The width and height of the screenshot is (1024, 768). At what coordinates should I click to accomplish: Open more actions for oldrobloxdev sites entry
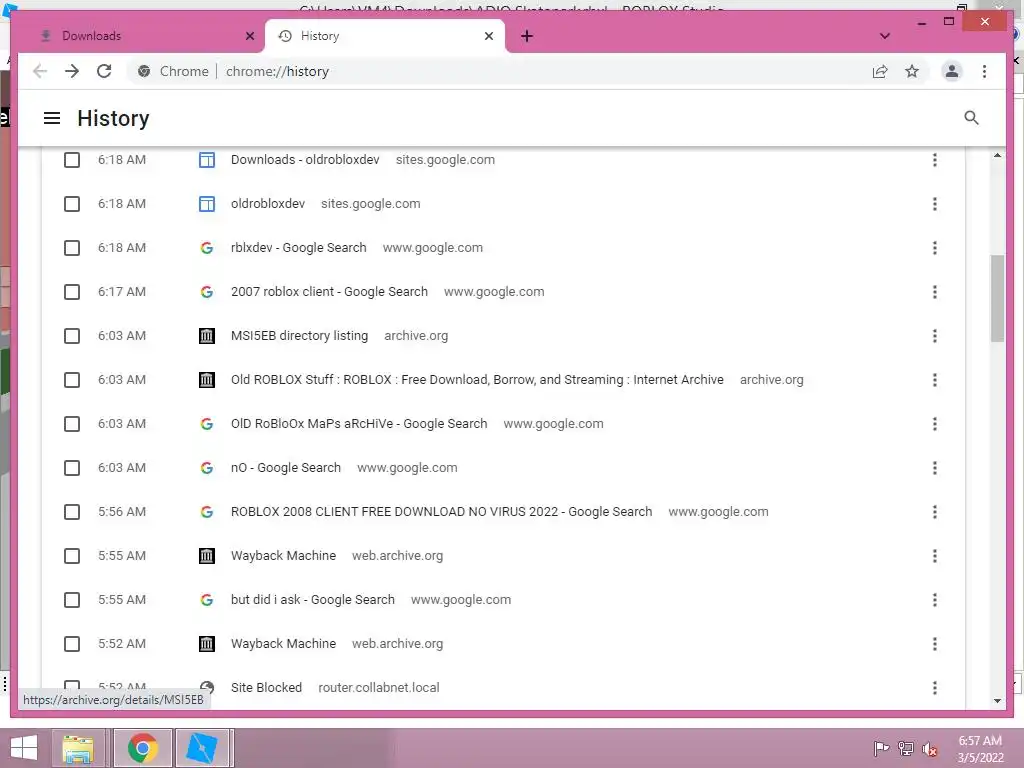(x=935, y=204)
